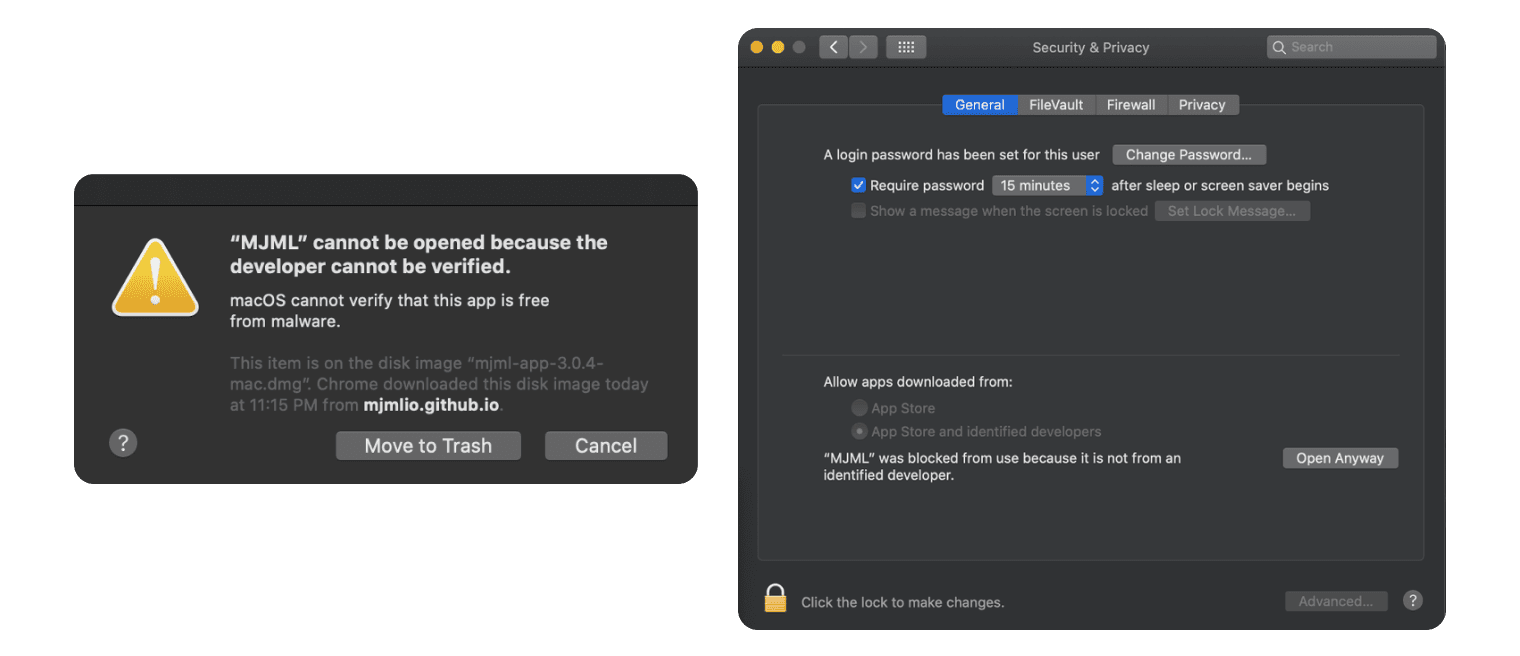Switch to the FileVault tab
1520x656 pixels.
click(x=1056, y=105)
